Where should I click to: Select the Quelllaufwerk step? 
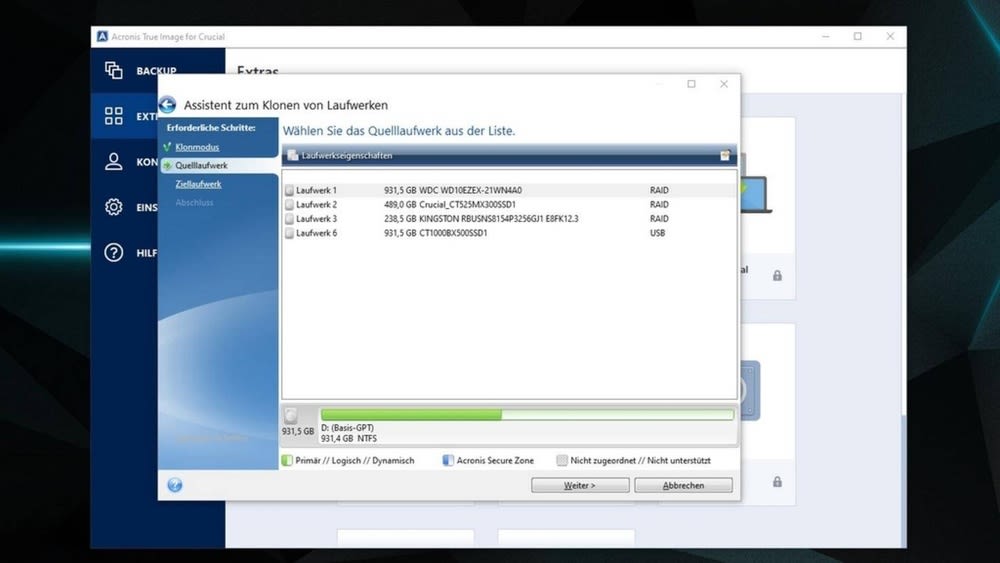(202, 166)
